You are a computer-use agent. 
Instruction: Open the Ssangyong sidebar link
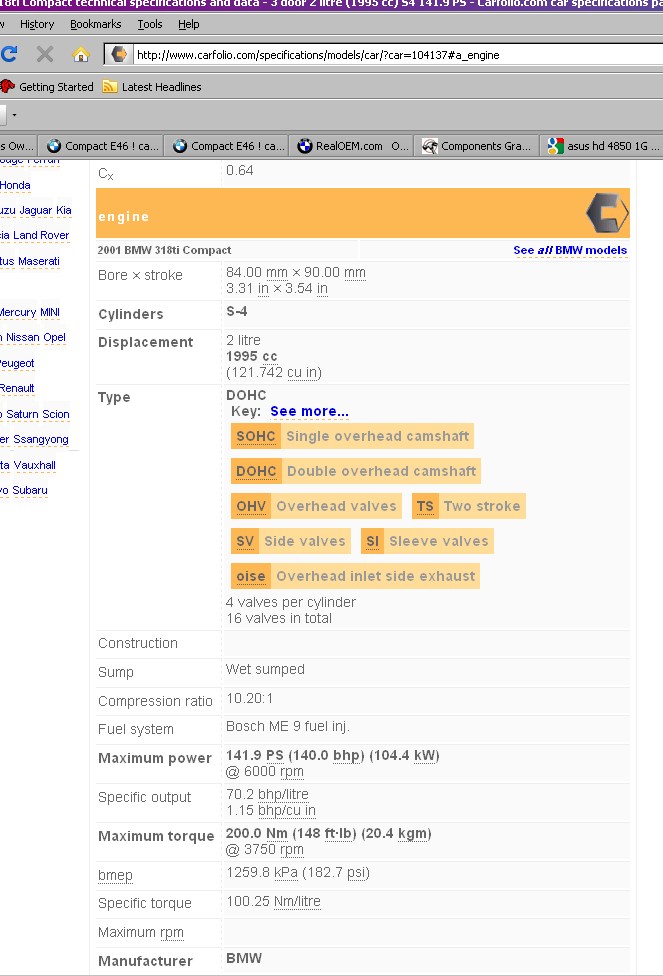[x=40, y=439]
